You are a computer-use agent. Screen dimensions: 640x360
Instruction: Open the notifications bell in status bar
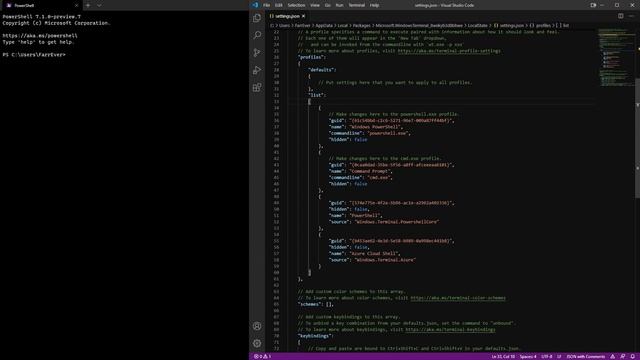pos(632,356)
